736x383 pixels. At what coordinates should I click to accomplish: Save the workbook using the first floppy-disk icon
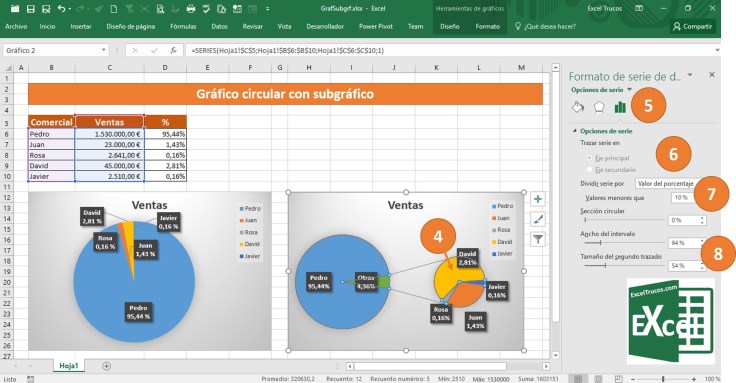(31, 8)
